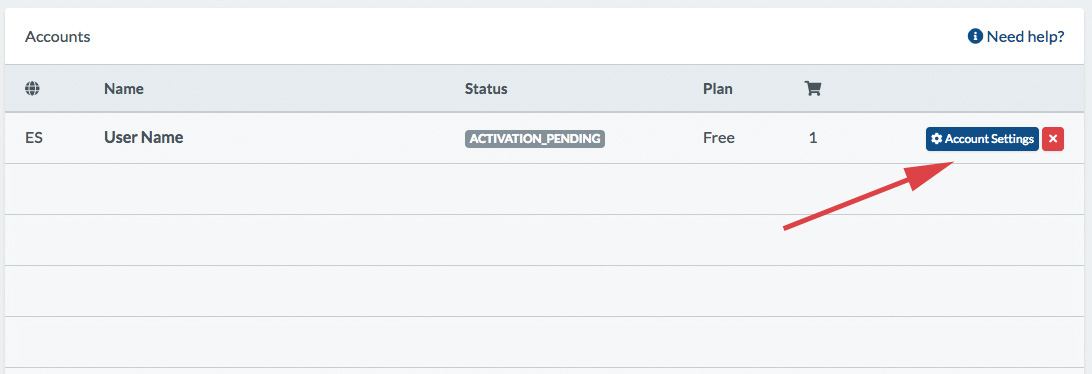Select the third empty table row
1092x374 pixels.
(546, 290)
